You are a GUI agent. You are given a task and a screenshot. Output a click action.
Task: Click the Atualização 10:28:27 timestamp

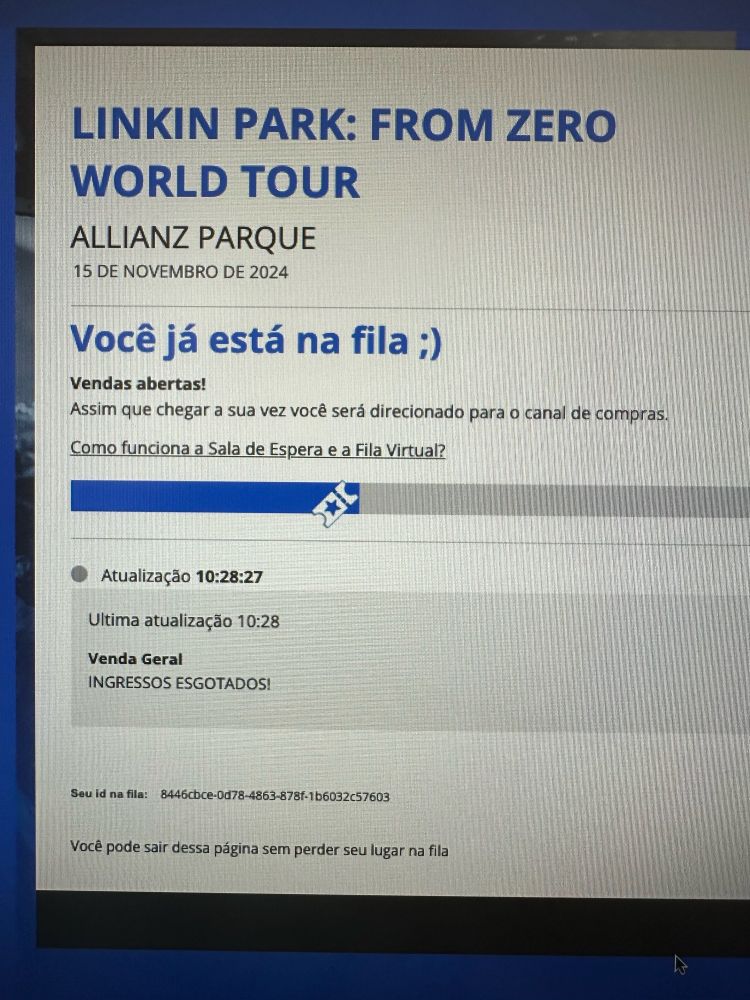[182, 577]
